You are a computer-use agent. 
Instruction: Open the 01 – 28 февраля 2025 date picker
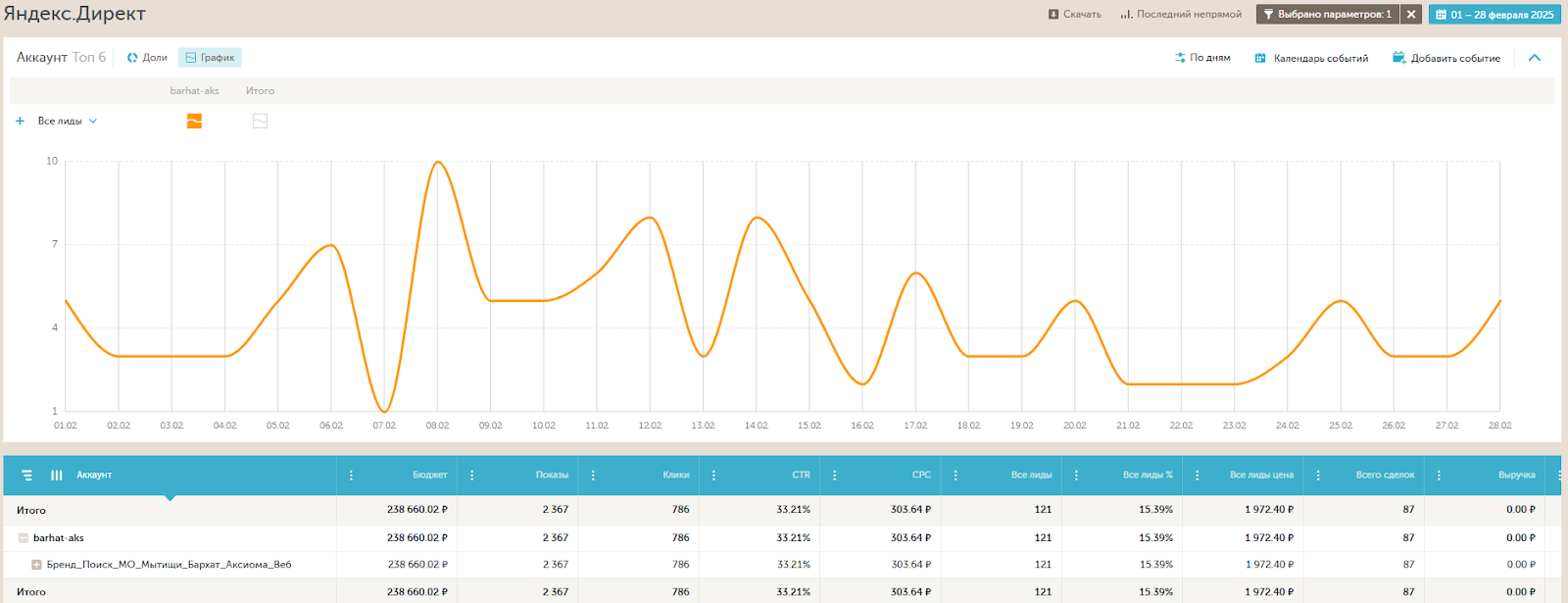1494,15
